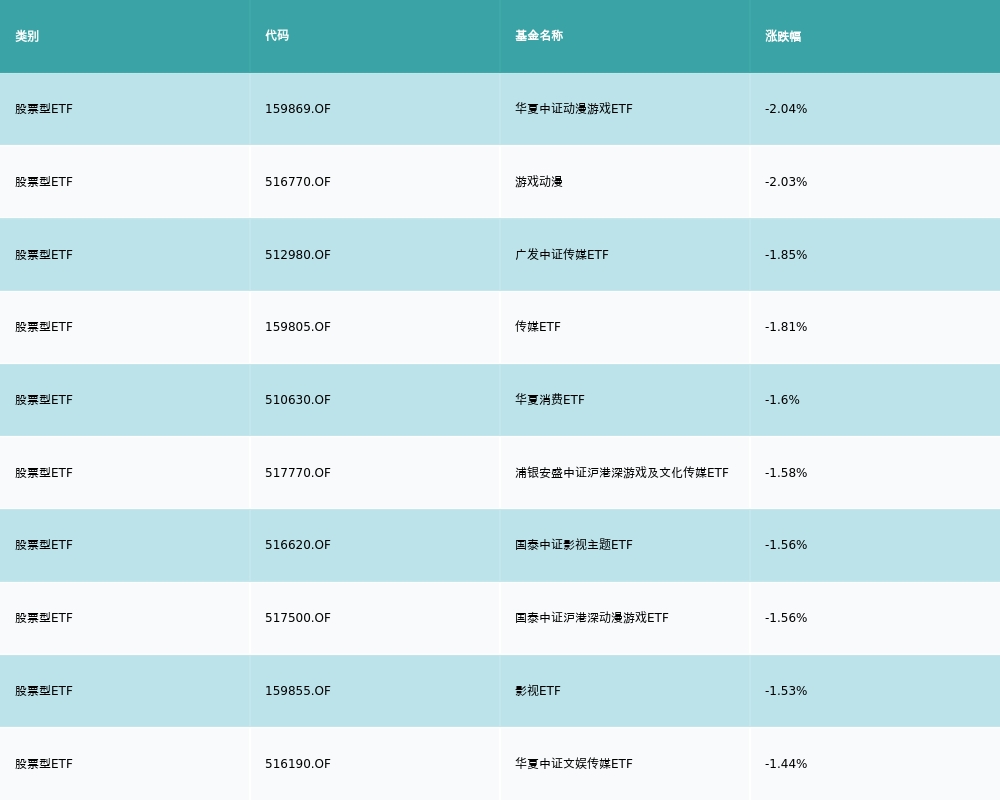Click the -2.03% change value

(x=786, y=182)
